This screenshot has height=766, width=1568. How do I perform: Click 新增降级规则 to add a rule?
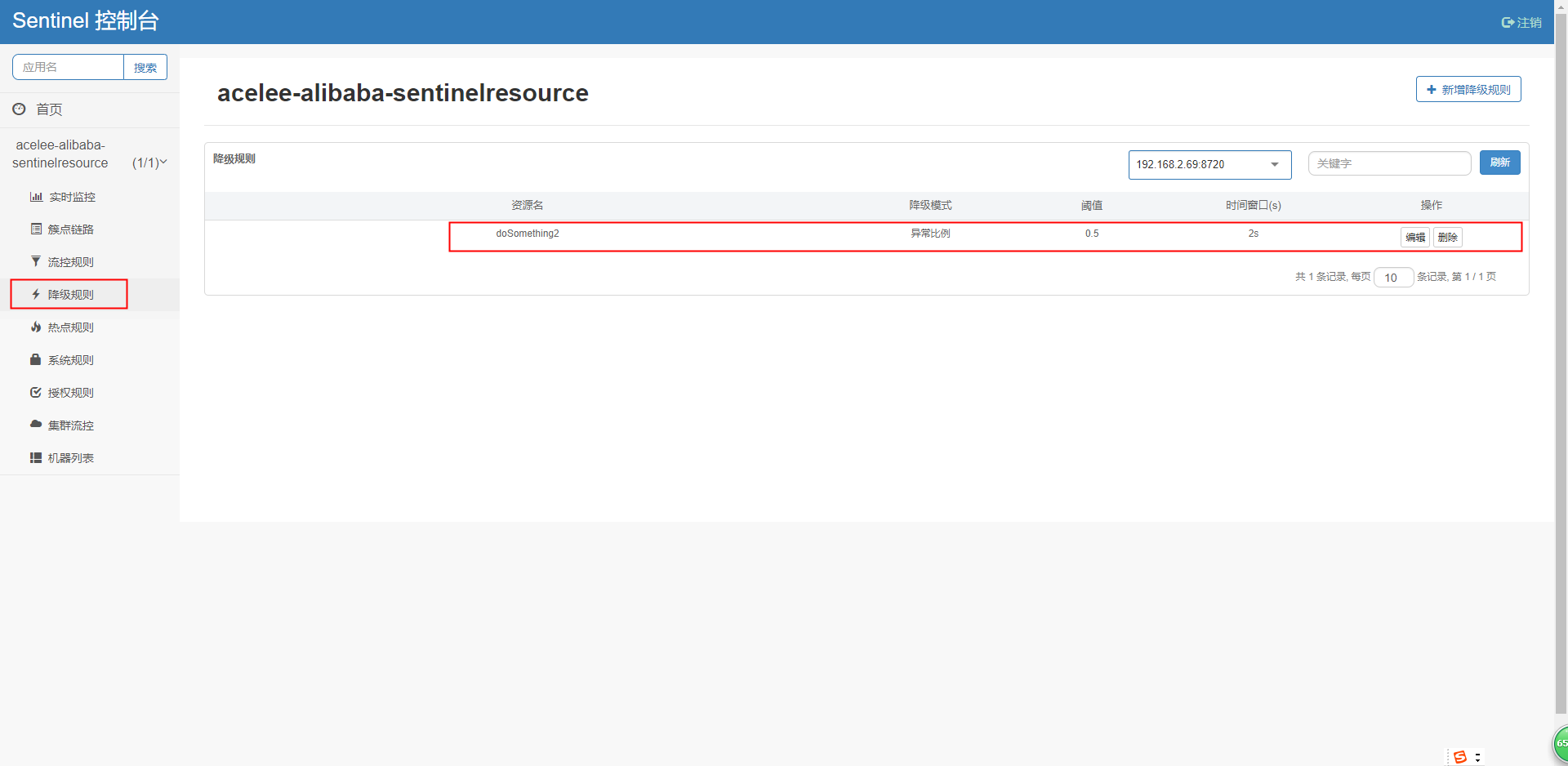pos(1468,90)
